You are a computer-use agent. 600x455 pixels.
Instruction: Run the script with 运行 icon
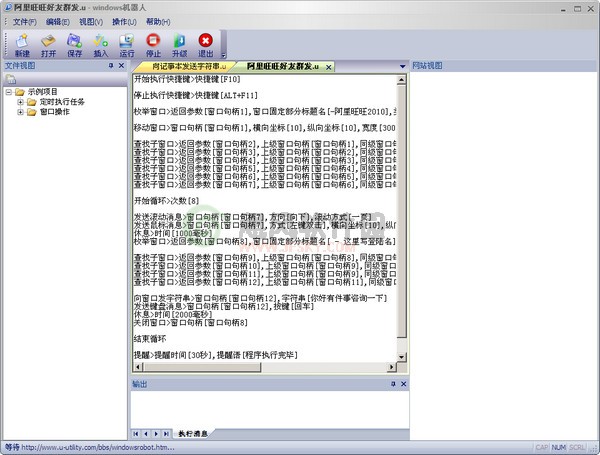point(127,45)
